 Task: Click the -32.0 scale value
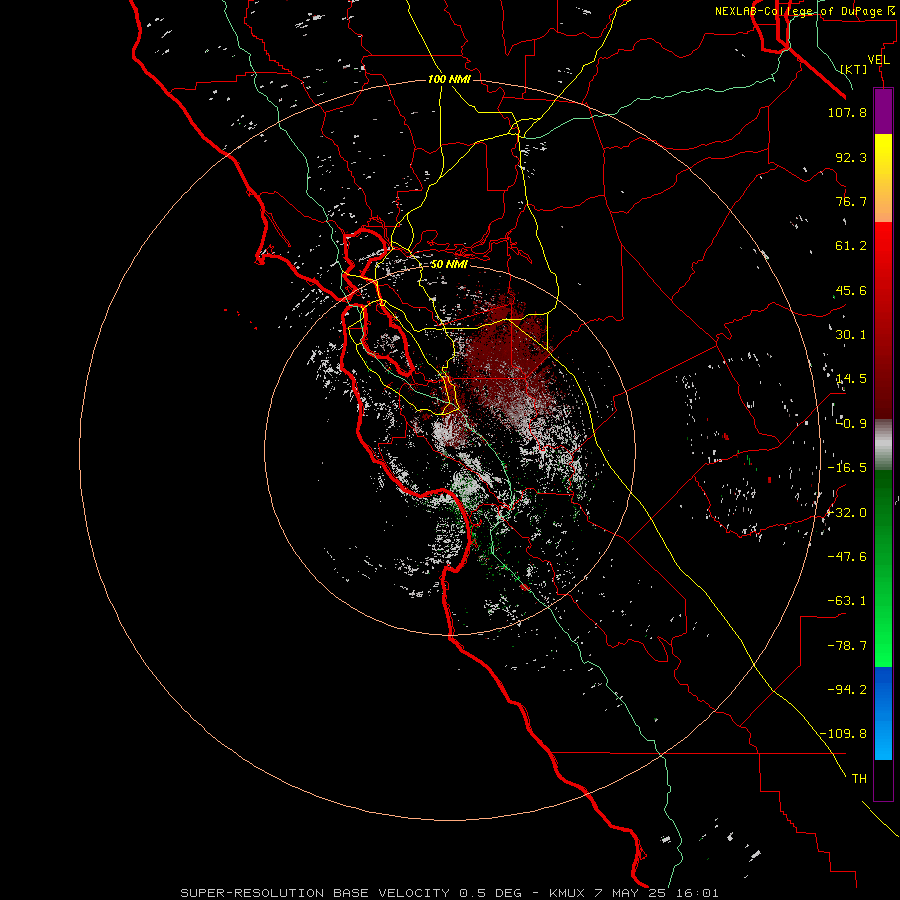tap(847, 513)
